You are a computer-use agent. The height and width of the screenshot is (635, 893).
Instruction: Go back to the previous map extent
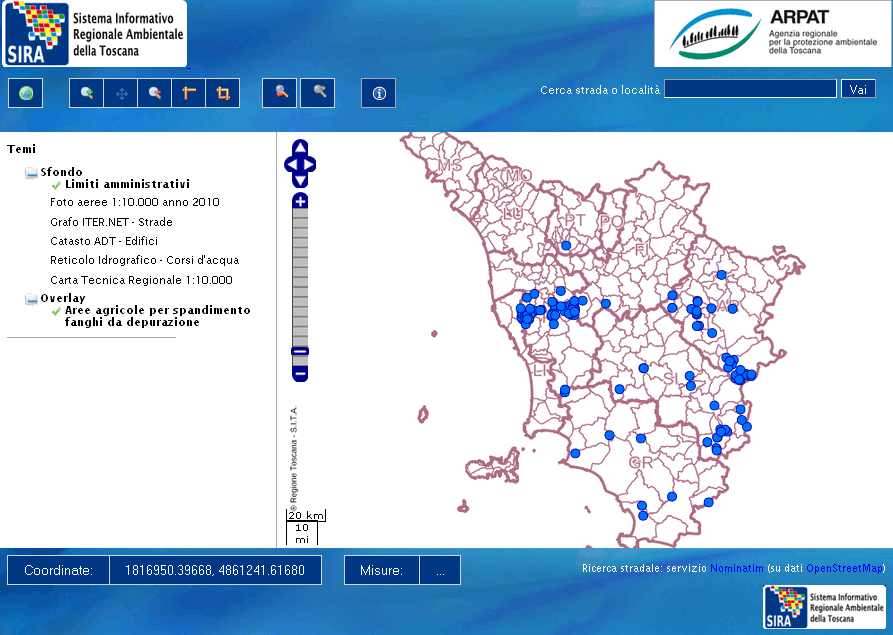click(x=279, y=93)
